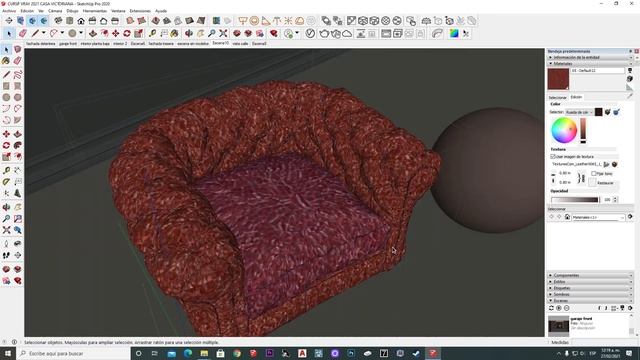Open the Archivo menu
The width and height of the screenshot is (640, 360).
click(9, 11)
